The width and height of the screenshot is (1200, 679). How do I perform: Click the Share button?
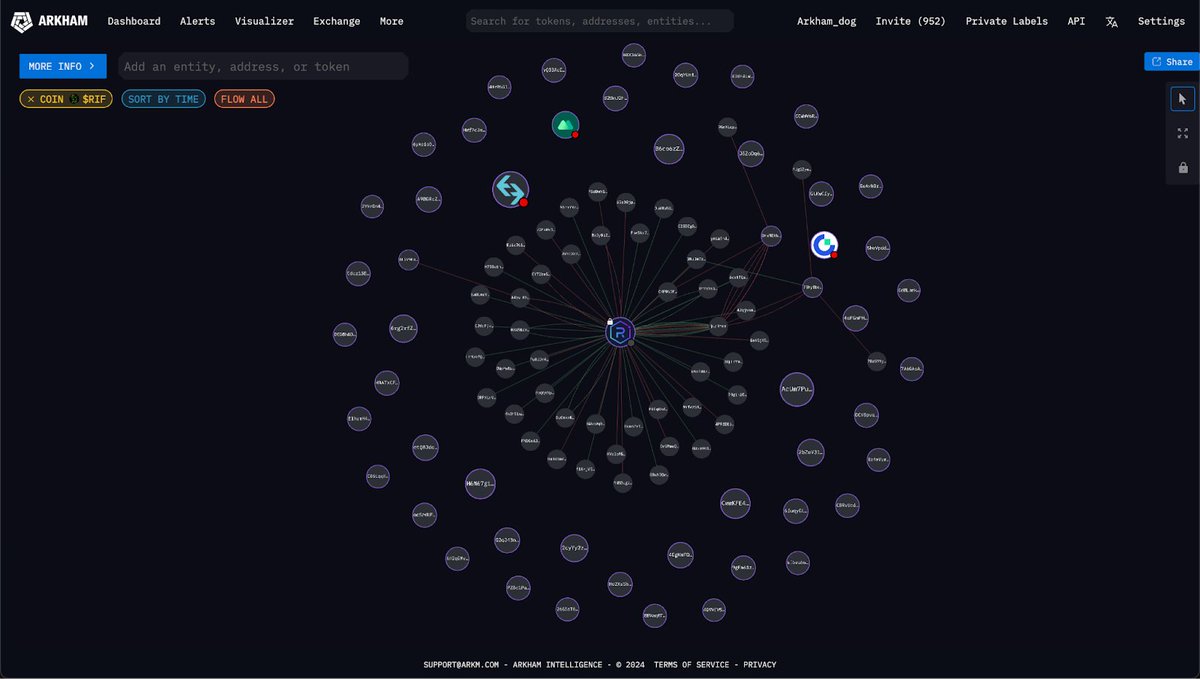click(1172, 62)
